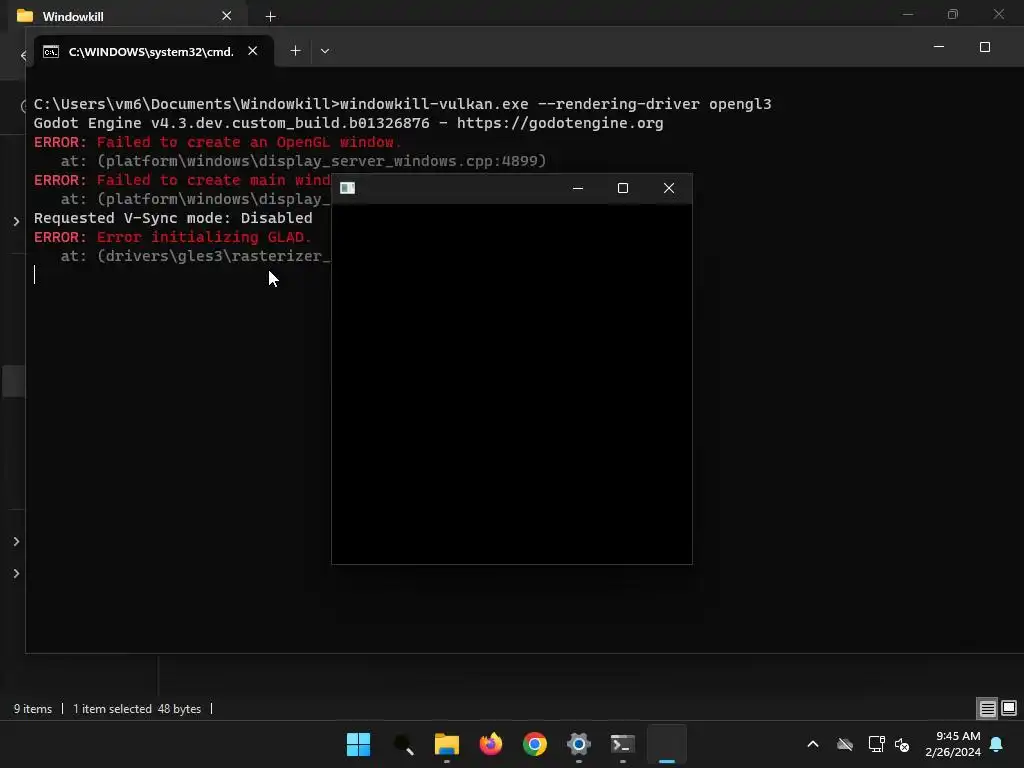Select the cmd.exe terminal tab
The width and height of the screenshot is (1024, 768).
151,52
